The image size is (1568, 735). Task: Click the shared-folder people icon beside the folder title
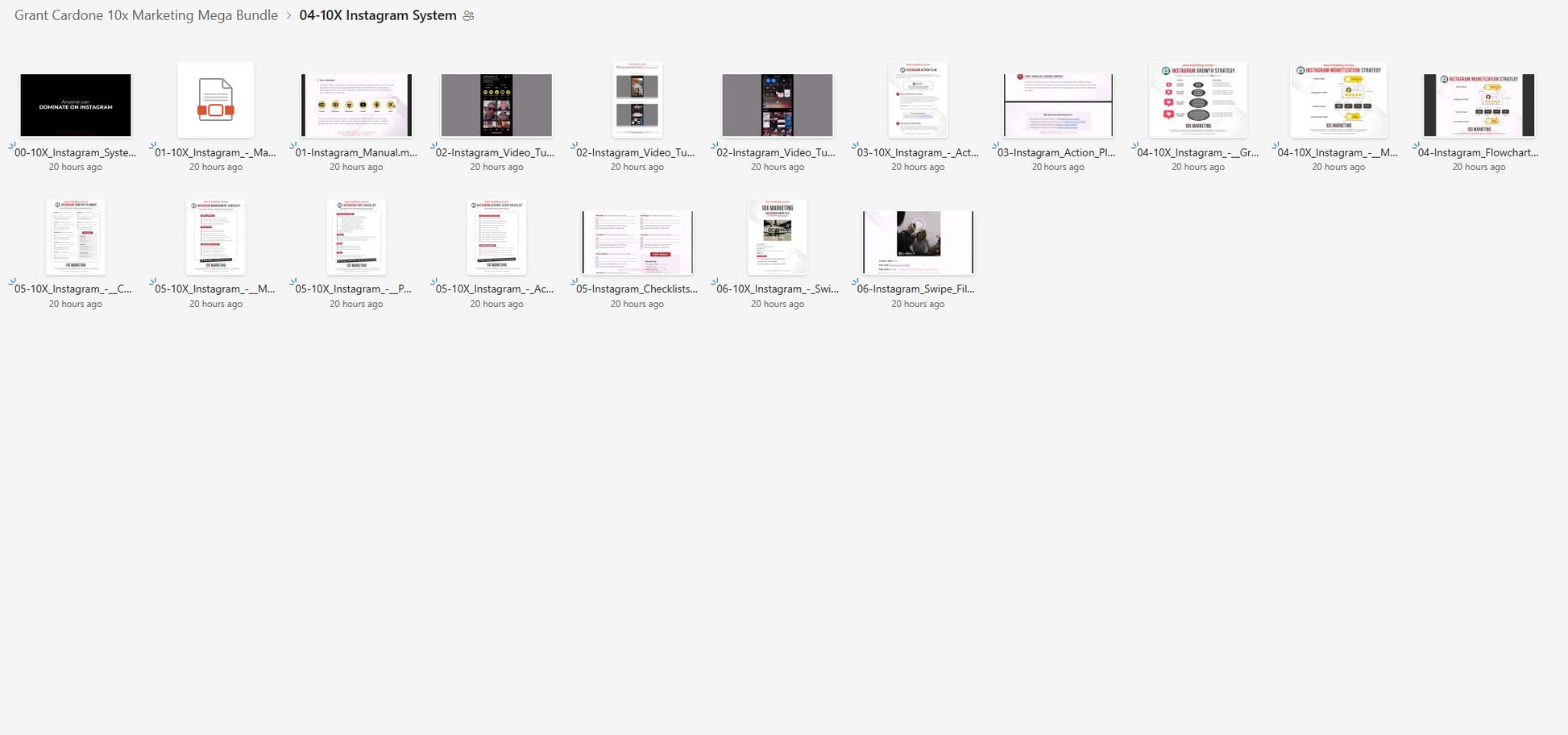pyautogui.click(x=468, y=16)
